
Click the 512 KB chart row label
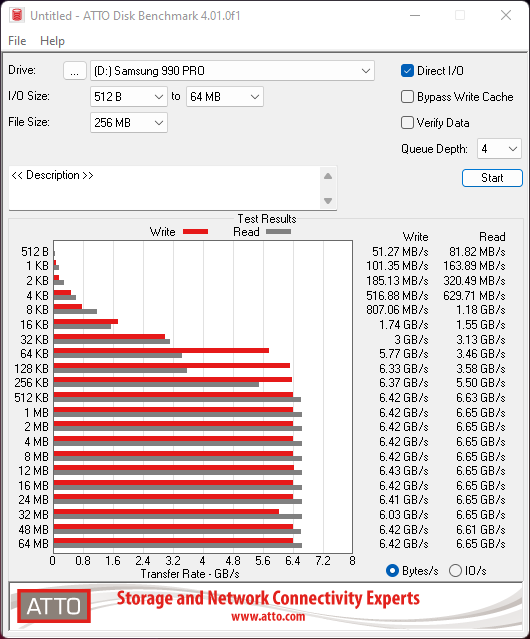[31, 398]
